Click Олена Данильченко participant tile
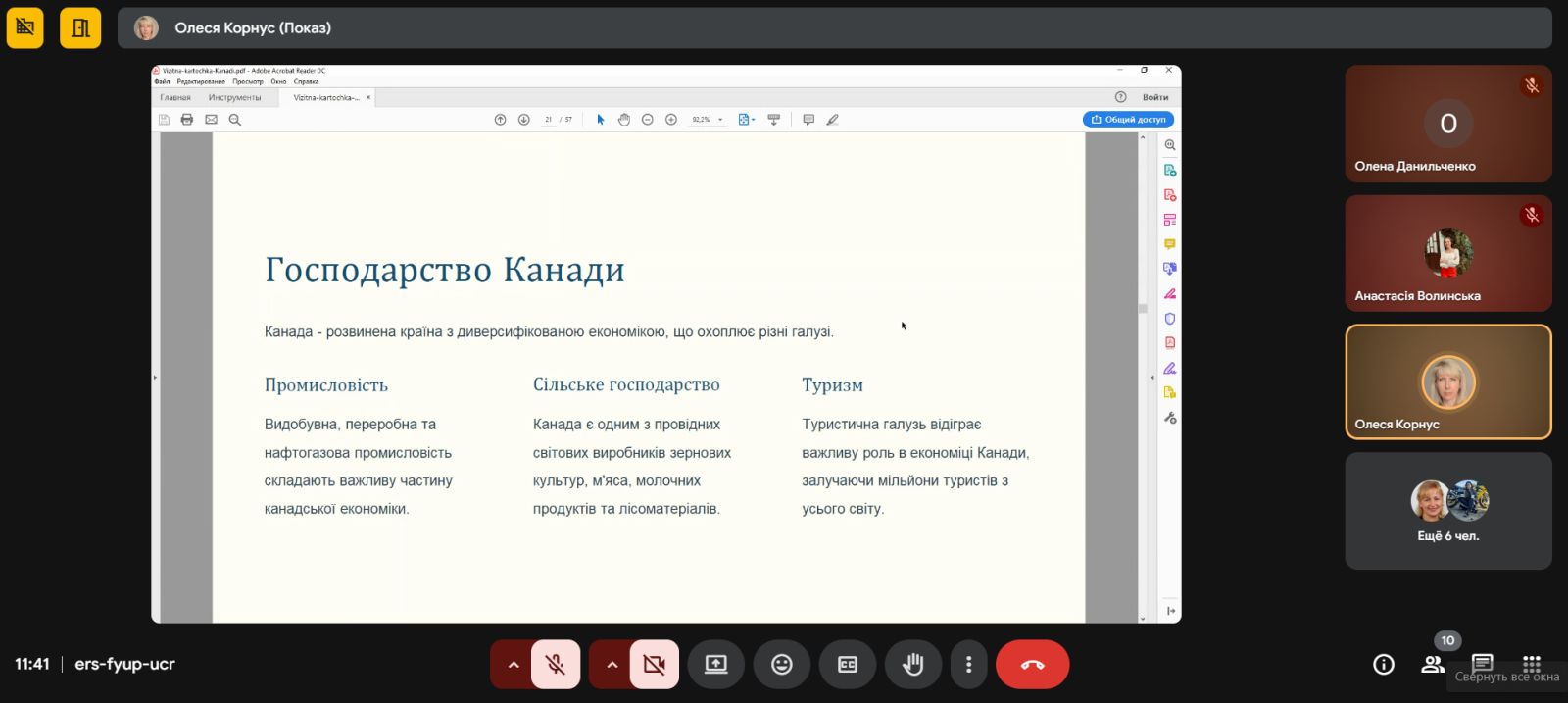Viewport: 1568px width, 703px height. point(1447,124)
